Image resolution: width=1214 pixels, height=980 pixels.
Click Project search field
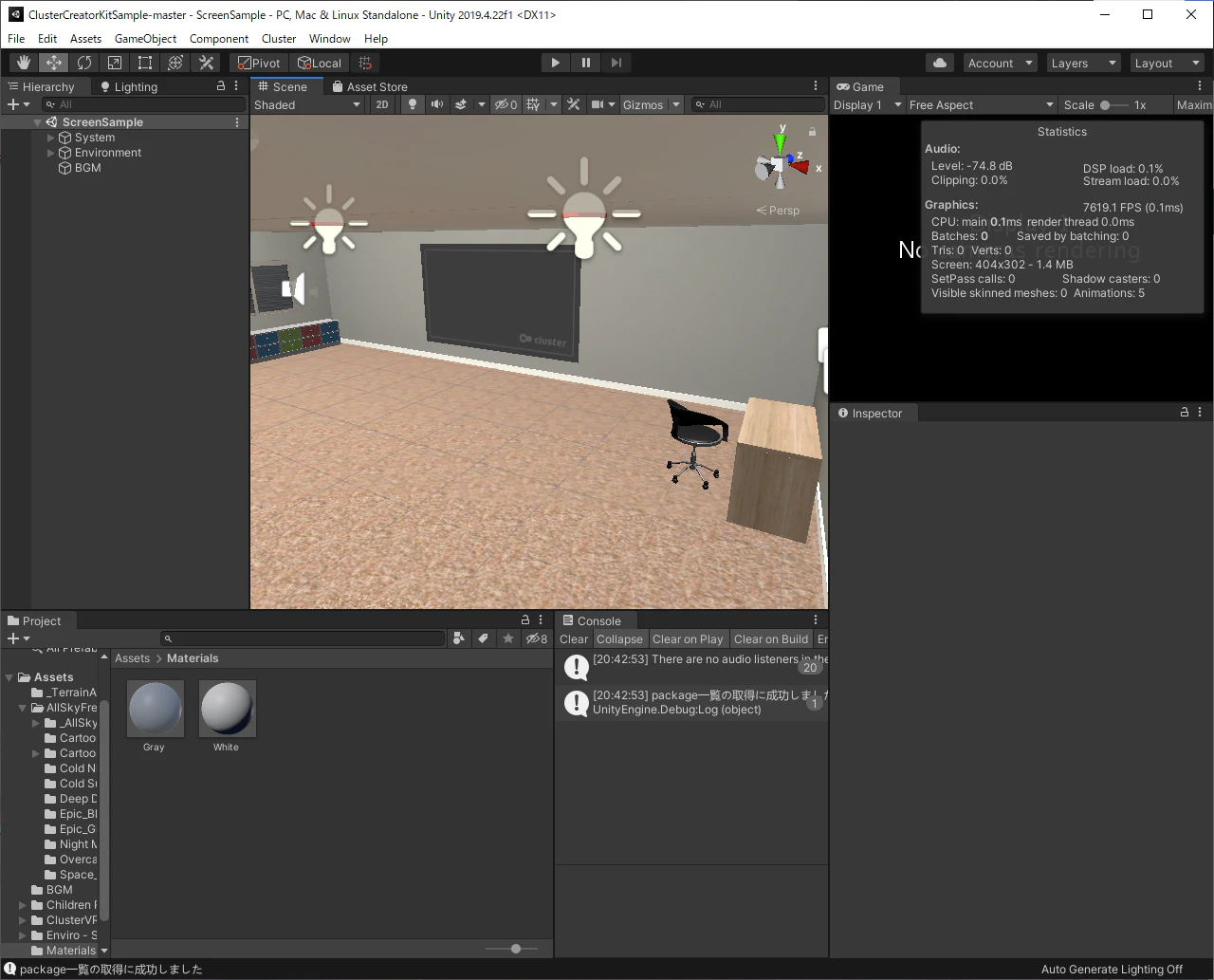coord(303,639)
